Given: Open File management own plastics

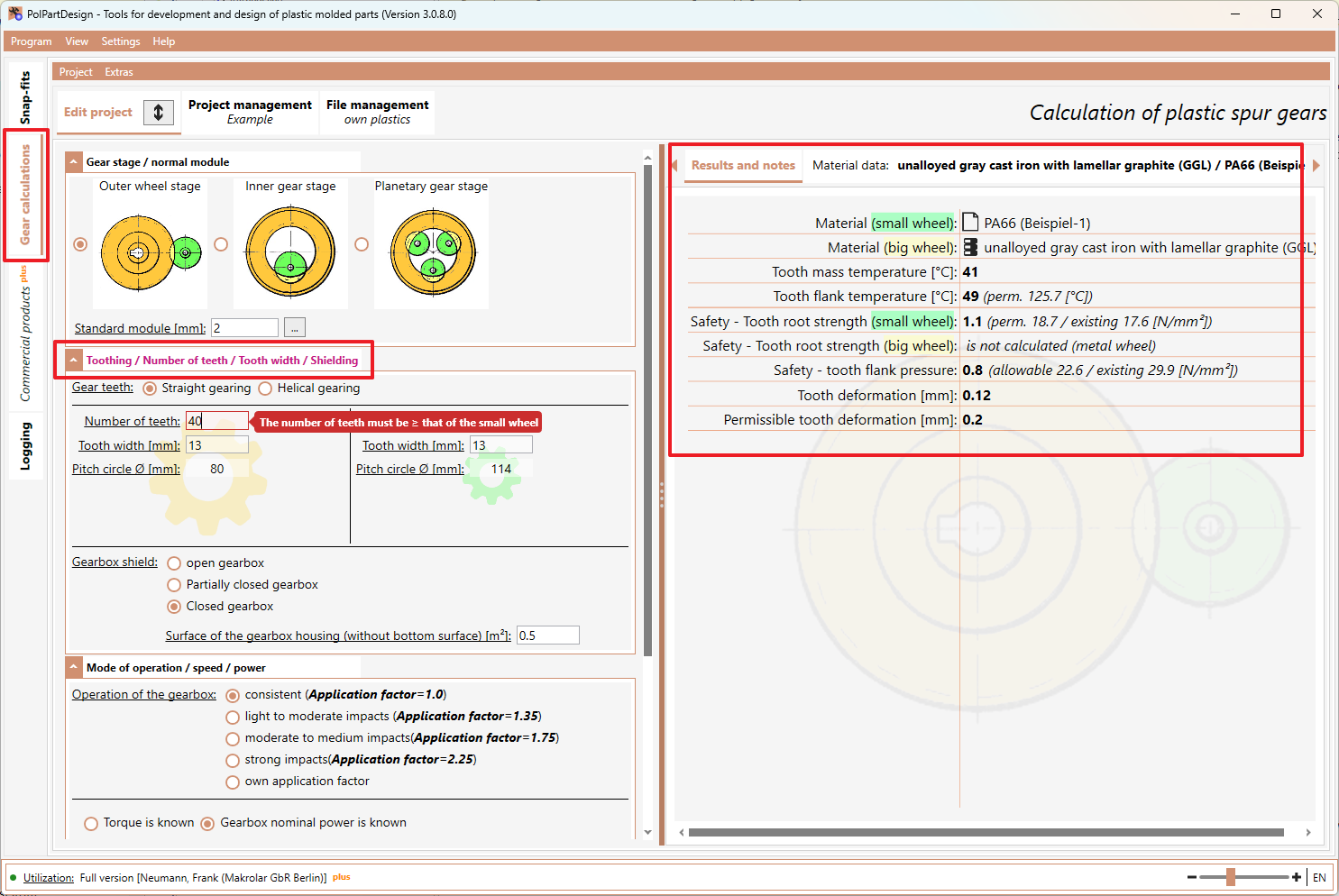Looking at the screenshot, I should pos(377,112).
